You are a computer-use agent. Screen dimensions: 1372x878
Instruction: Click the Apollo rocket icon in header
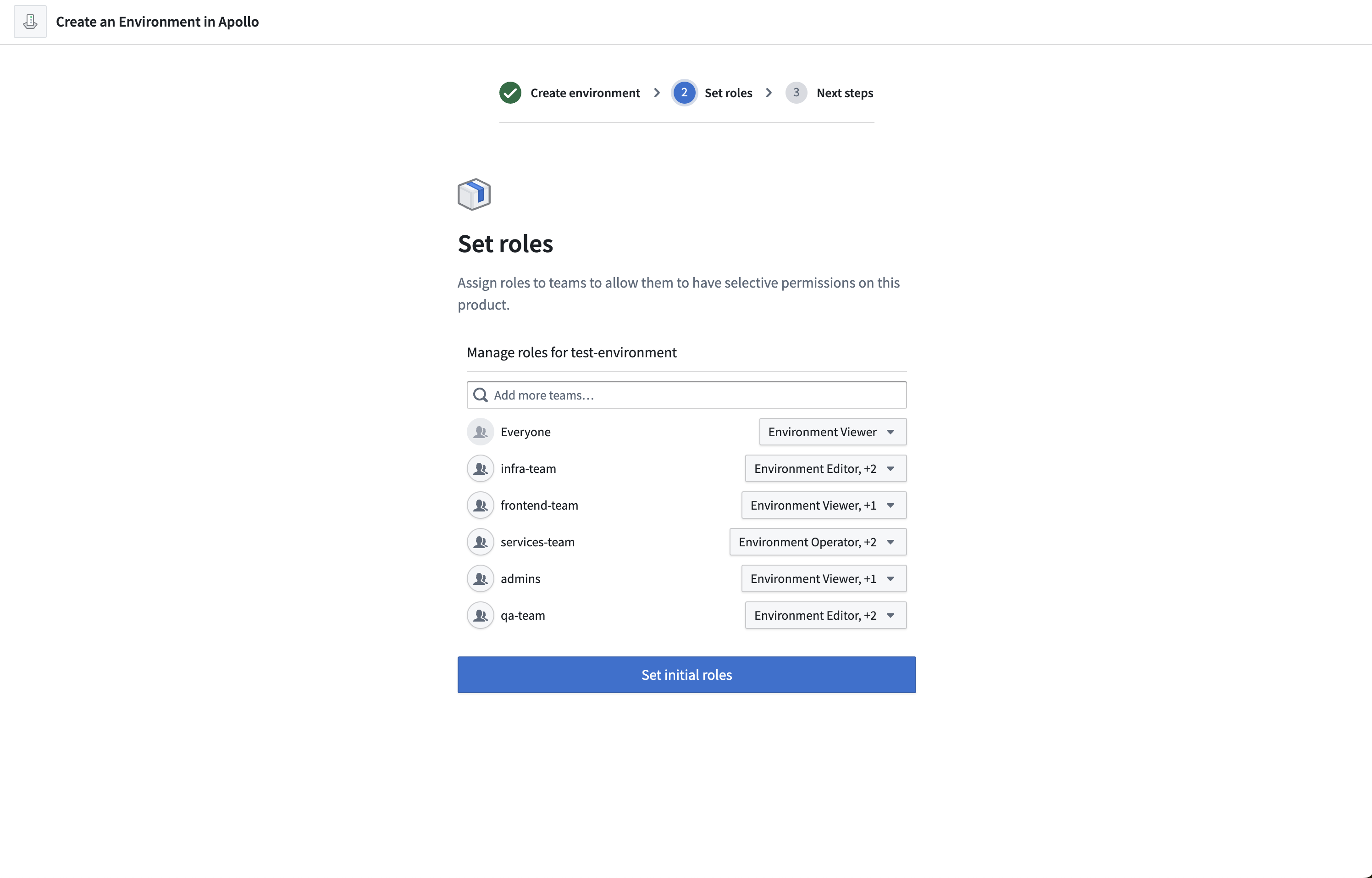[30, 22]
